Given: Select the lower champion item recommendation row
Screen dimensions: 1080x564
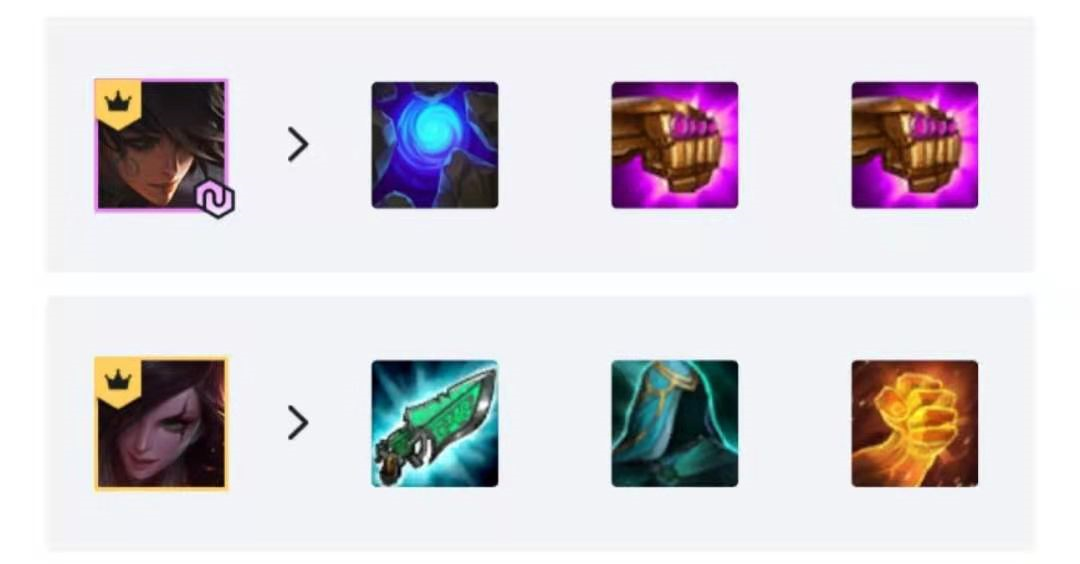Looking at the screenshot, I should 540,424.
